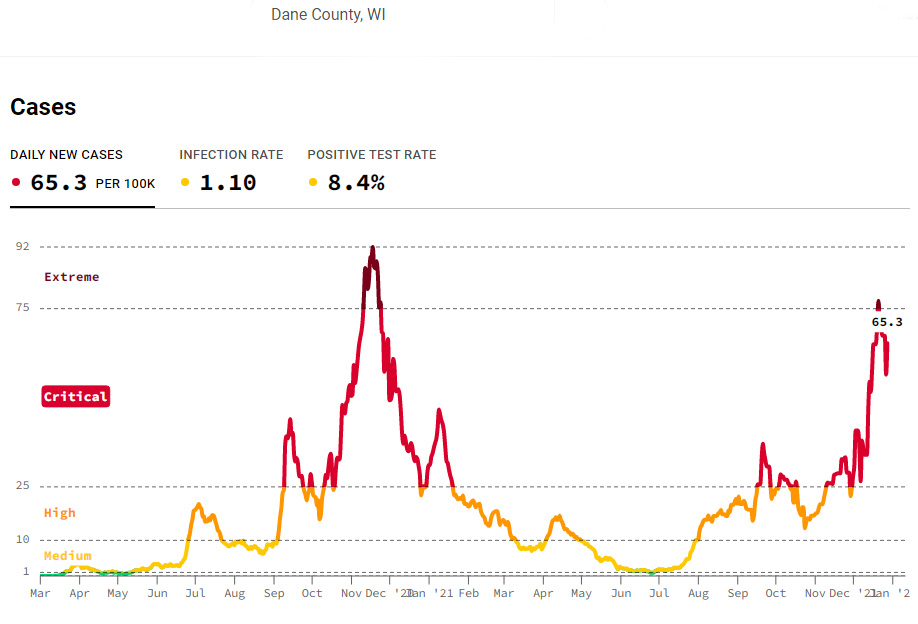Click the 92 y-axis gridline label
Image resolution: width=918 pixels, height=624 pixels.
23,246
